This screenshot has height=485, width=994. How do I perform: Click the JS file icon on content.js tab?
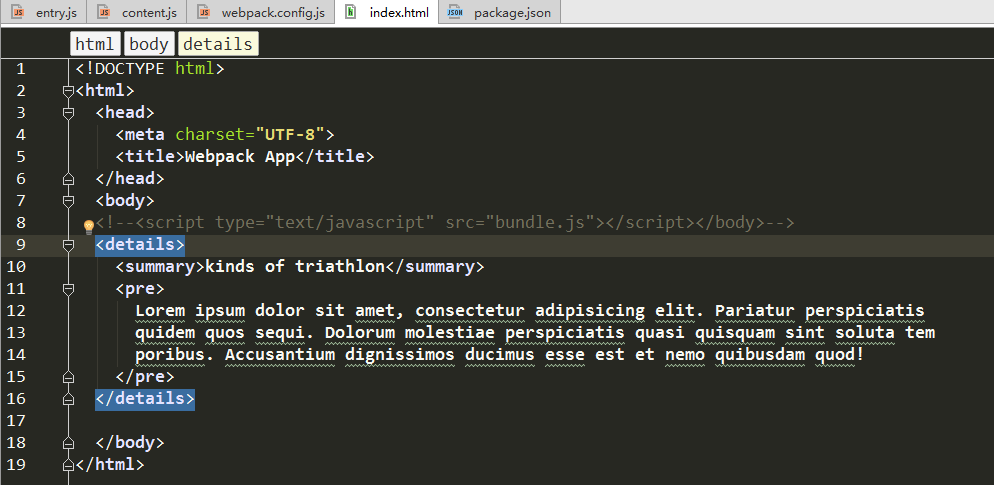click(105, 12)
